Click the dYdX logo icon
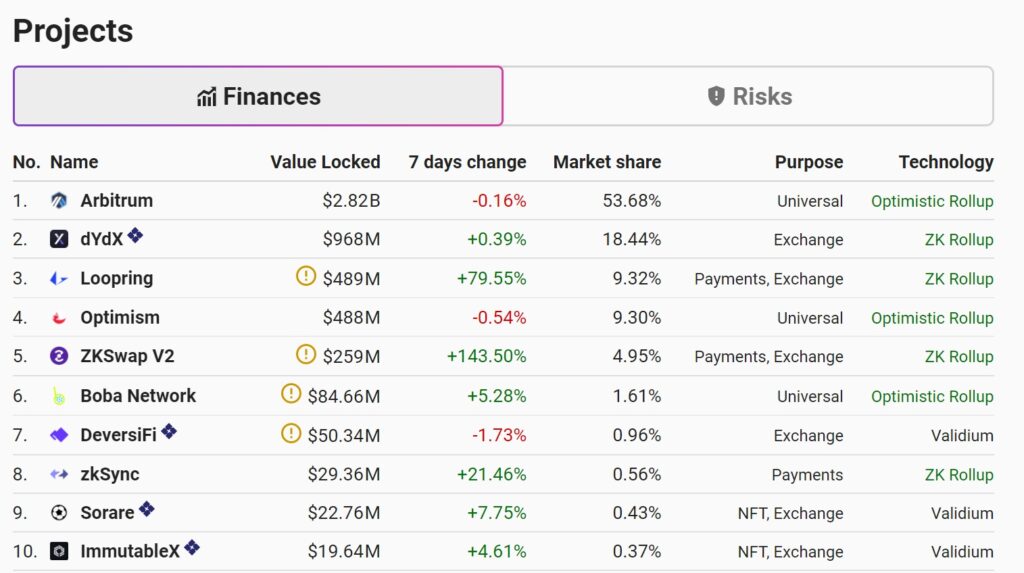This screenshot has height=573, width=1024. pos(59,240)
